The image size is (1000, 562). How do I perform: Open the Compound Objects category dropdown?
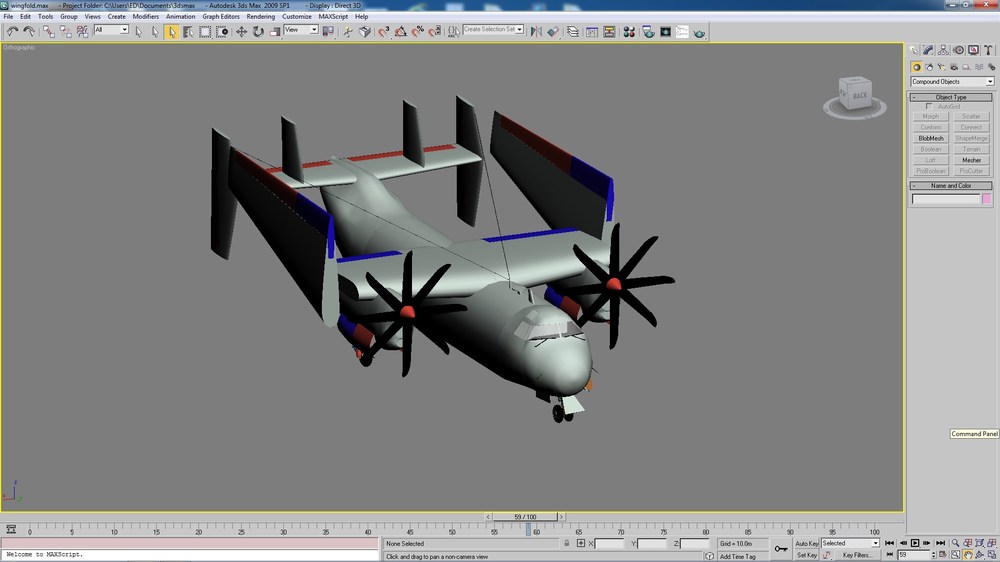[x=952, y=82]
